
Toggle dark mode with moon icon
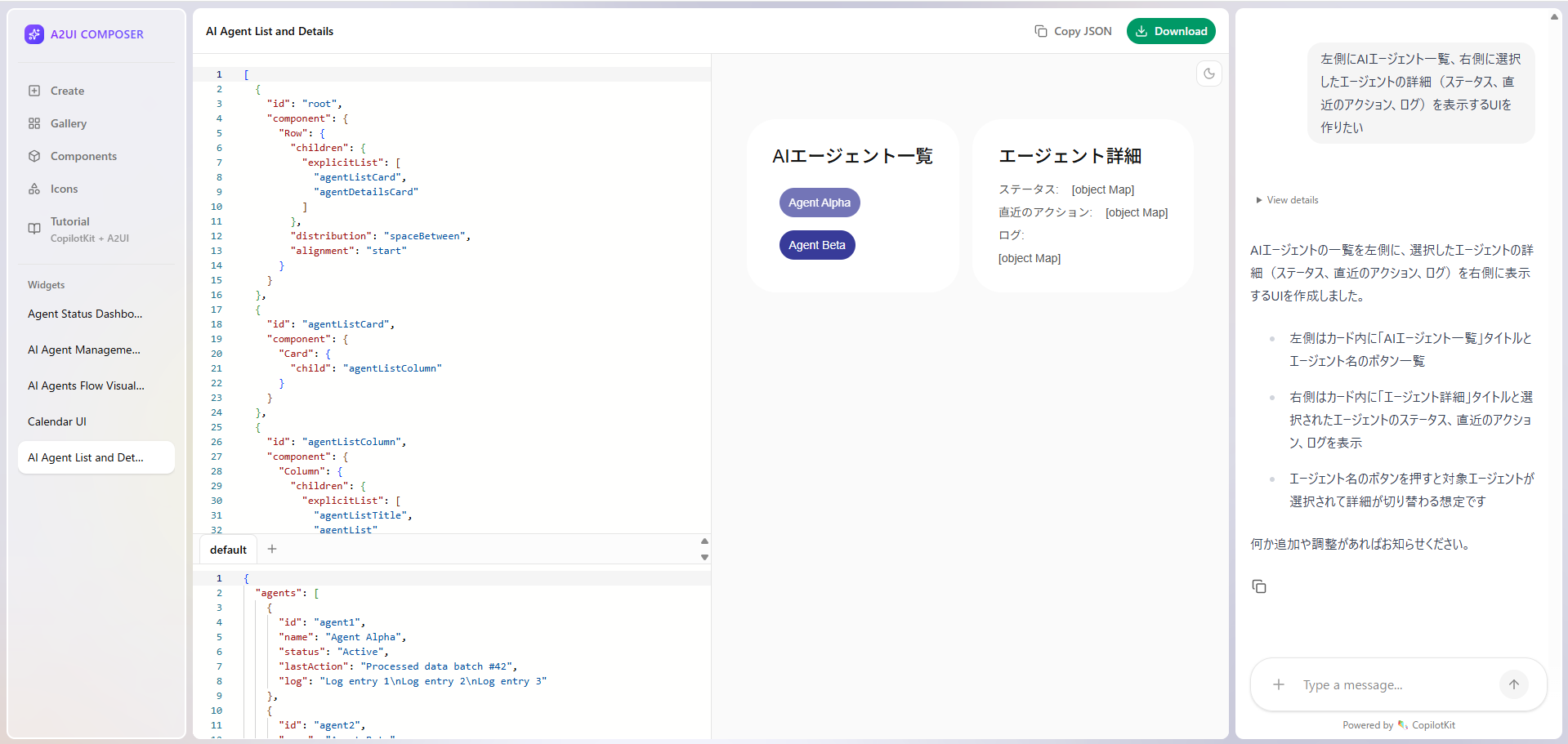1208,74
